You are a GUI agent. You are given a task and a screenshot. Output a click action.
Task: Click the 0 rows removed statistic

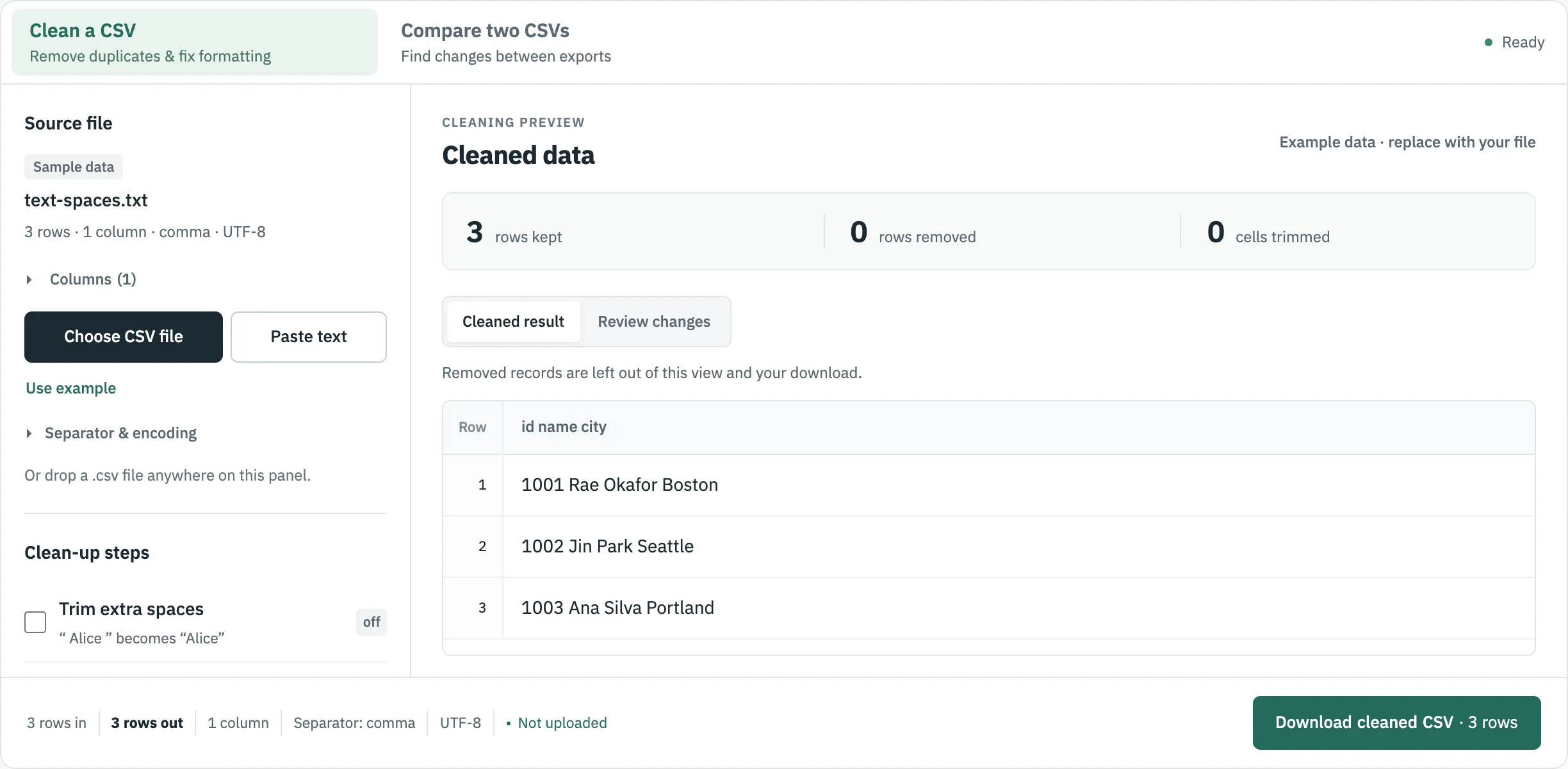tap(913, 232)
